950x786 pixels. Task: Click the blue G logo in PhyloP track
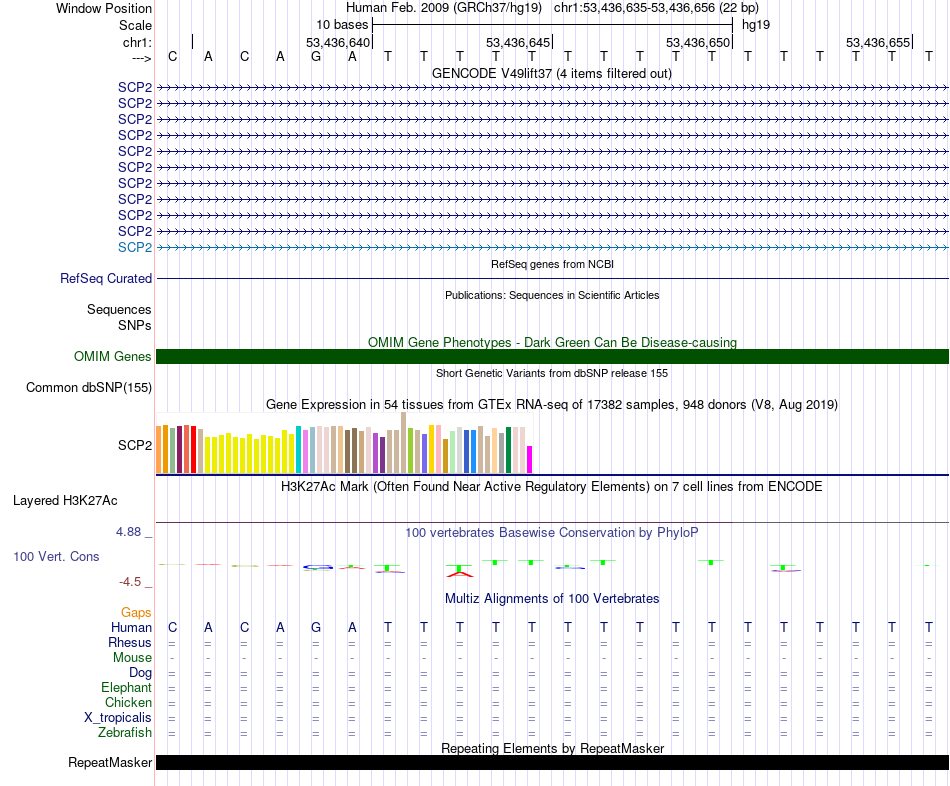[x=318, y=567]
